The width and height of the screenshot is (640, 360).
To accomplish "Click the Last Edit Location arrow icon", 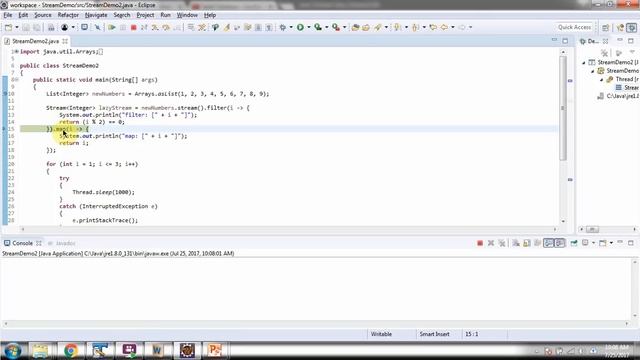I will tap(433, 27).
